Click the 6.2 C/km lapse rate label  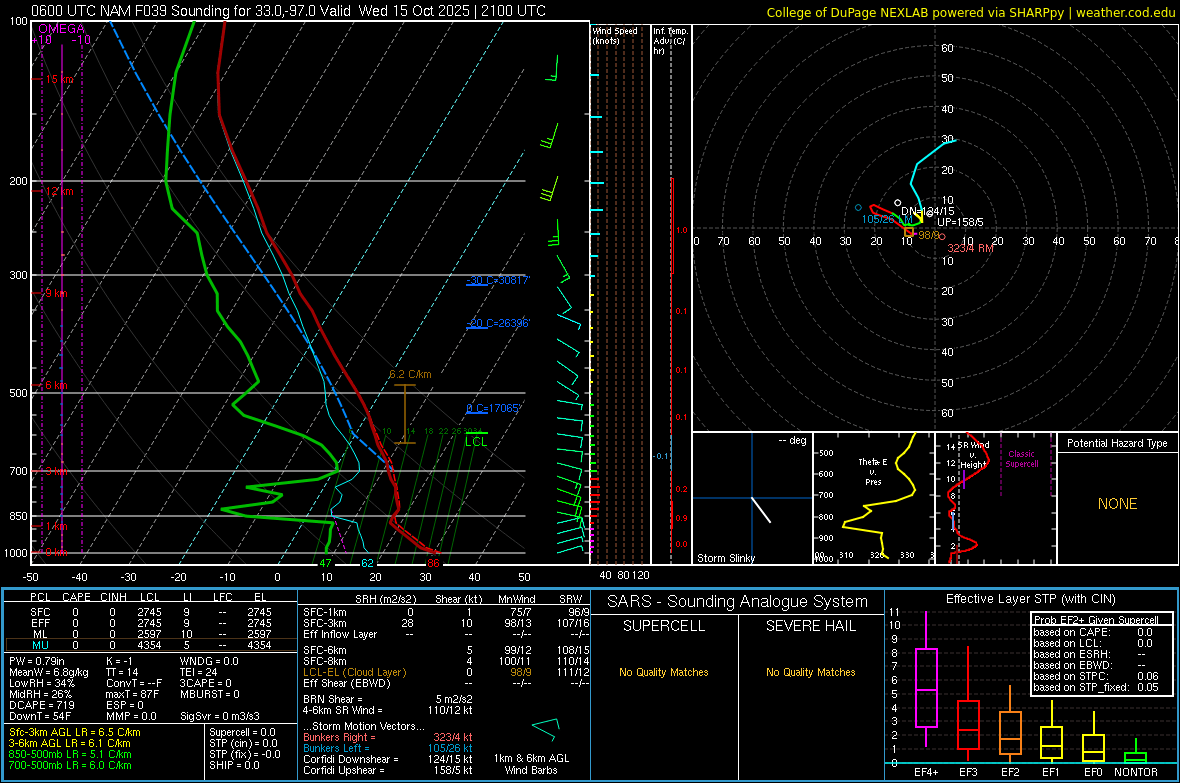[410, 374]
